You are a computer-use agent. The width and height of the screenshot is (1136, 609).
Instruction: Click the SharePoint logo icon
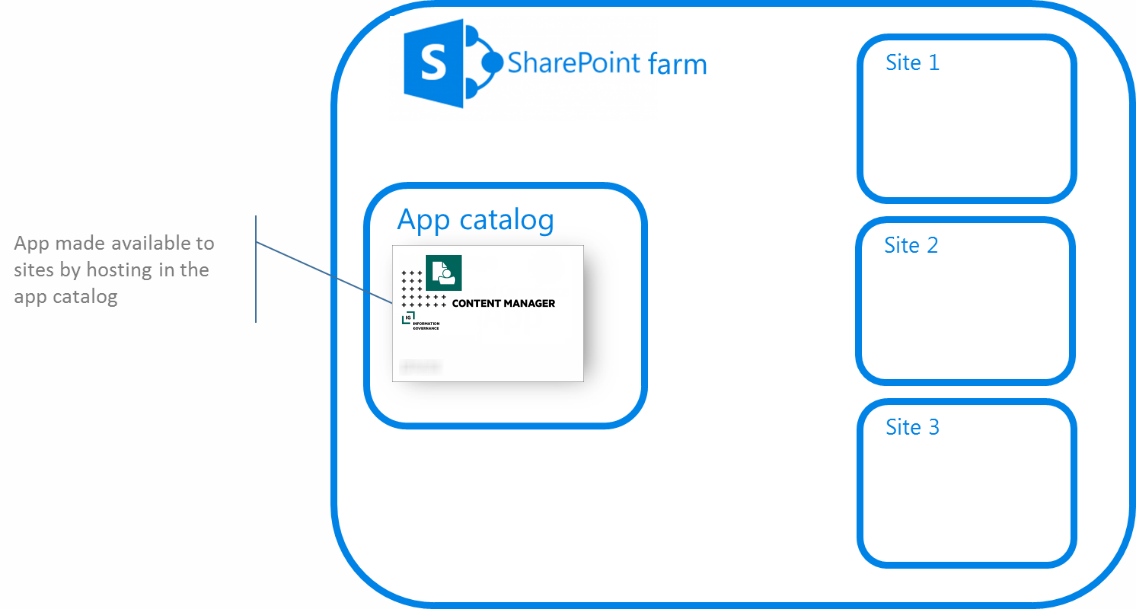[452, 63]
